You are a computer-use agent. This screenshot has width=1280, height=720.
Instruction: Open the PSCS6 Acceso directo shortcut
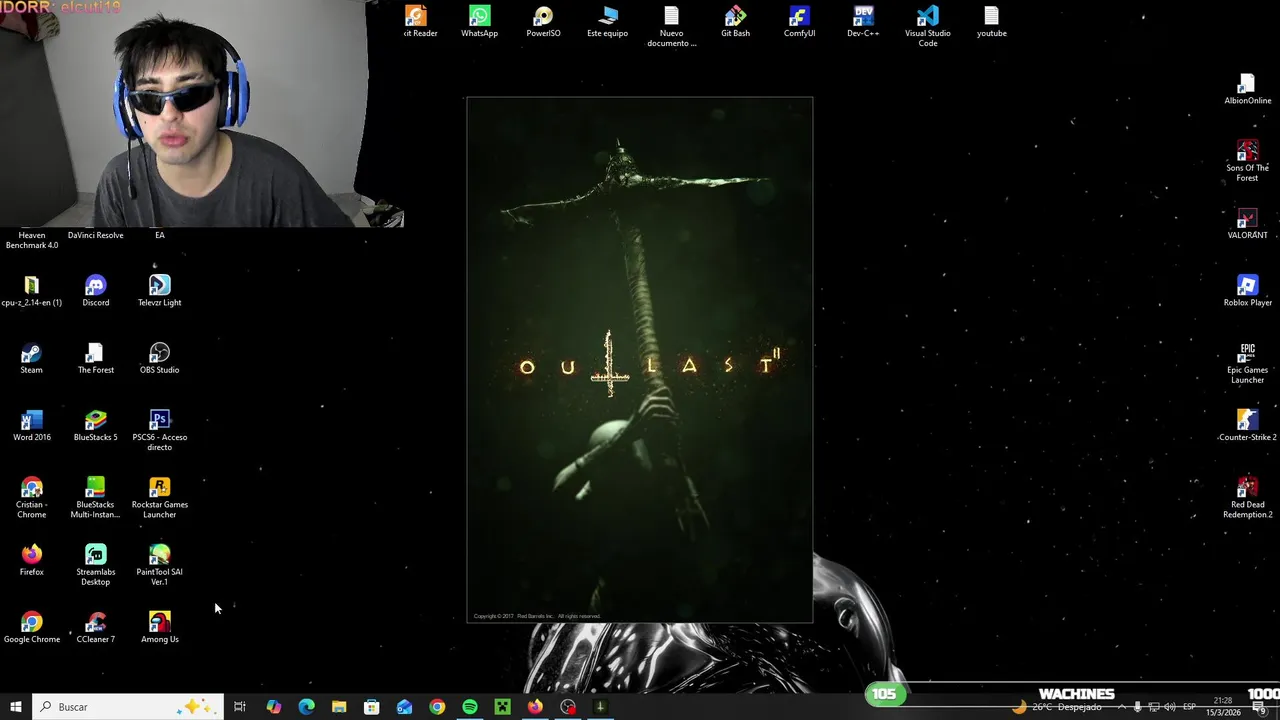coord(159,431)
